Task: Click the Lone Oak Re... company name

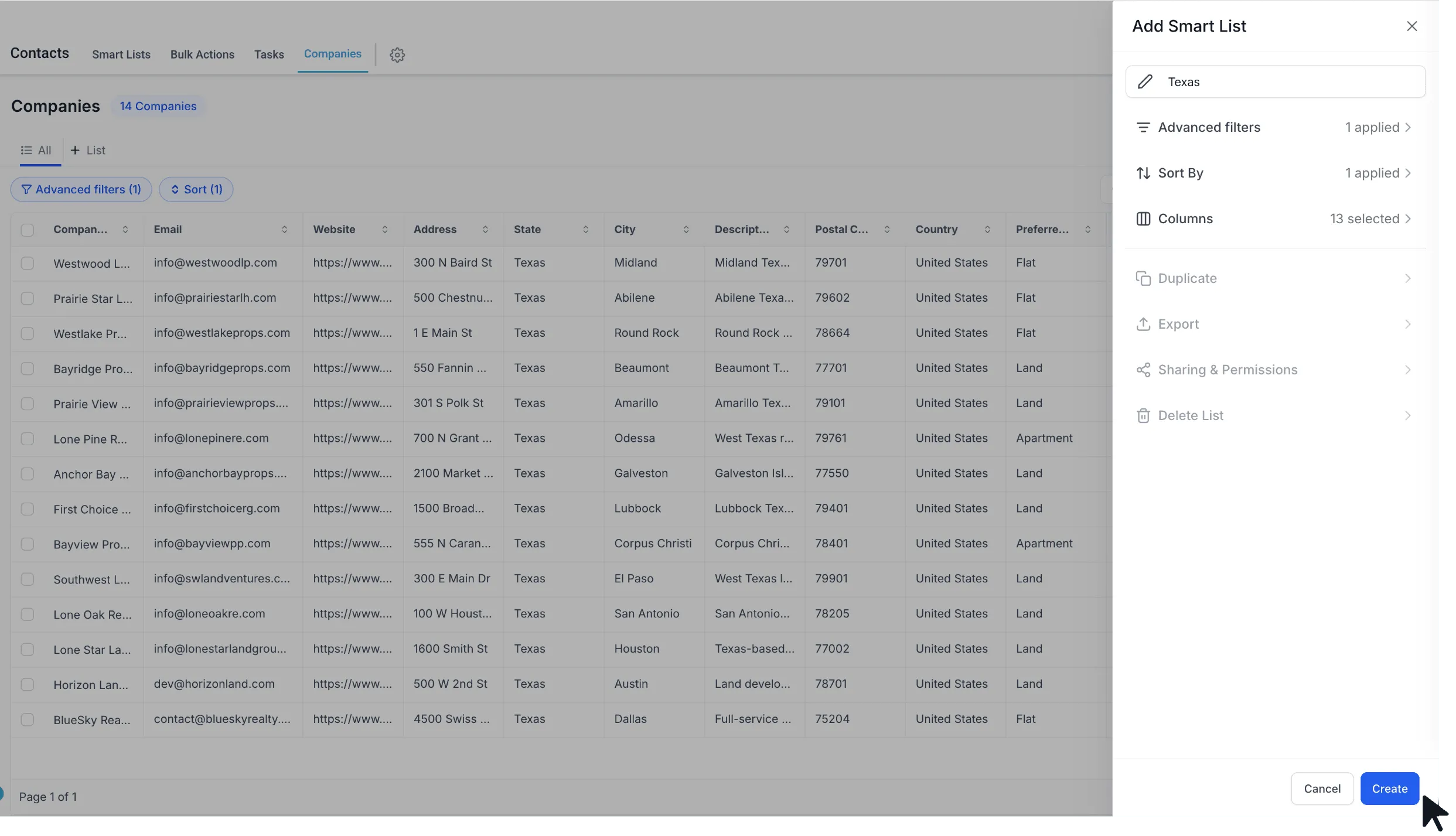Action: click(93, 615)
